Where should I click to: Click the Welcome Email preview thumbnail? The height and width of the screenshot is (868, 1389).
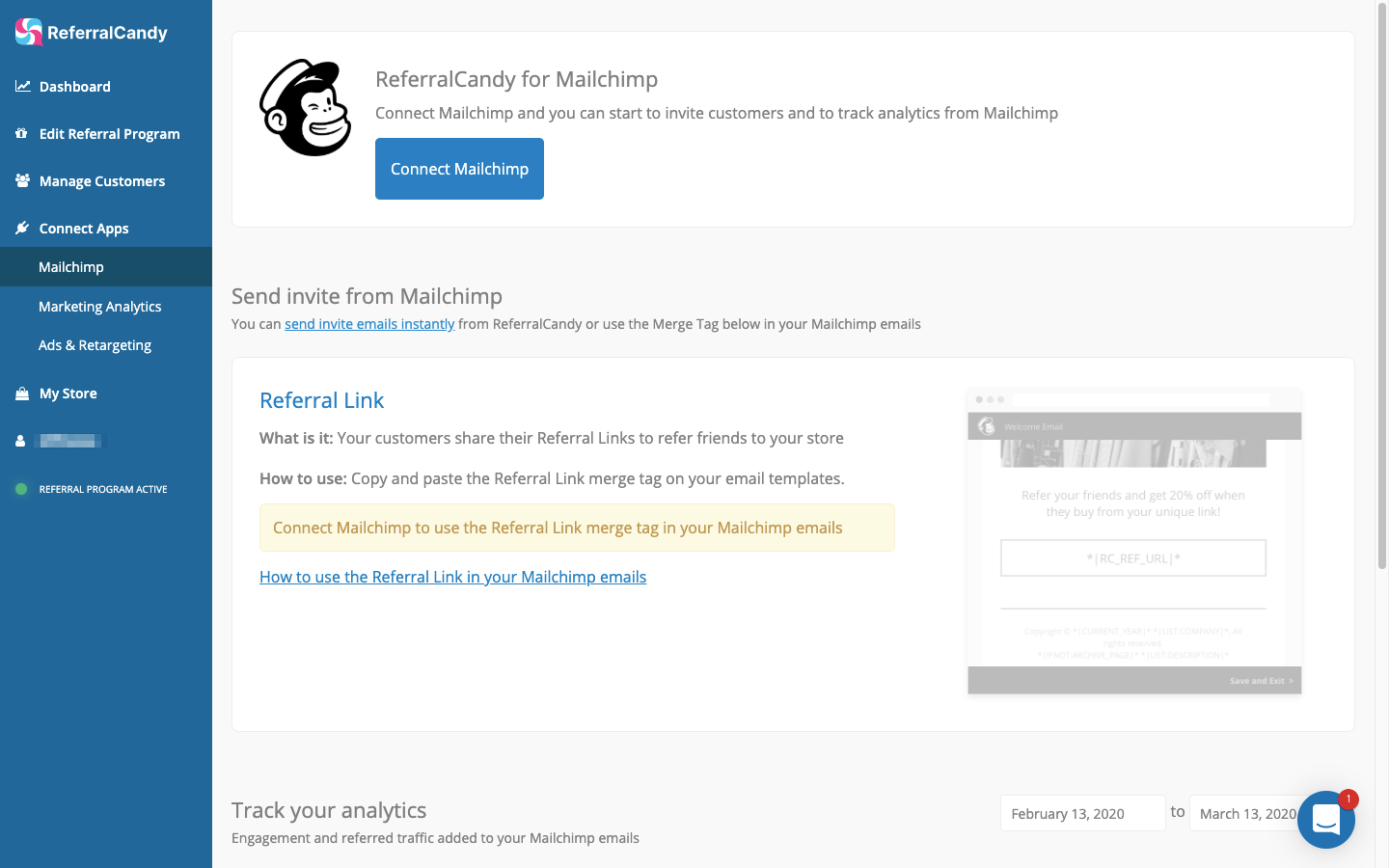tap(1134, 542)
